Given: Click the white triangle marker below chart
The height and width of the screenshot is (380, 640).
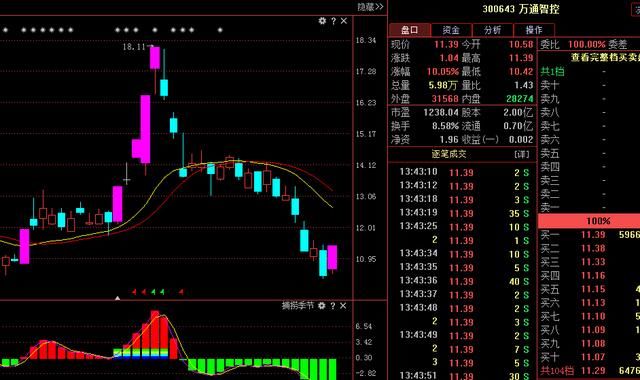Looking at the screenshot, I should (x=118, y=298).
